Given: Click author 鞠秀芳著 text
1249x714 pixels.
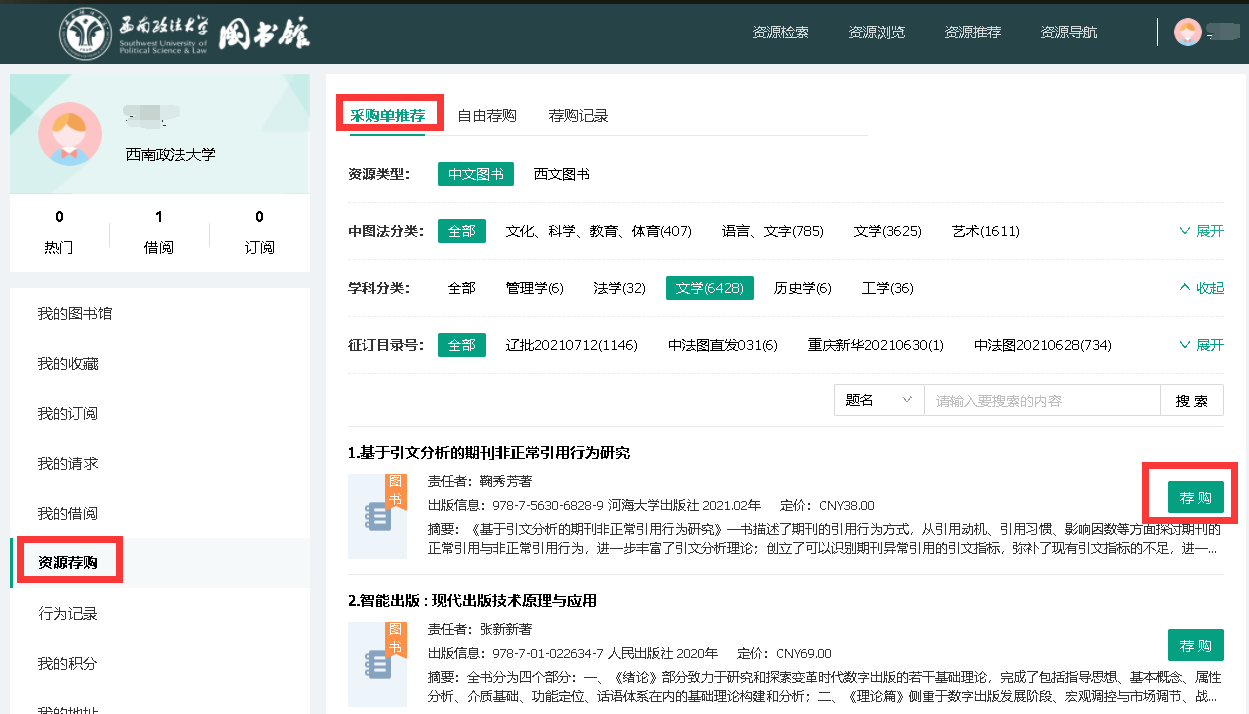Looking at the screenshot, I should tap(506, 482).
